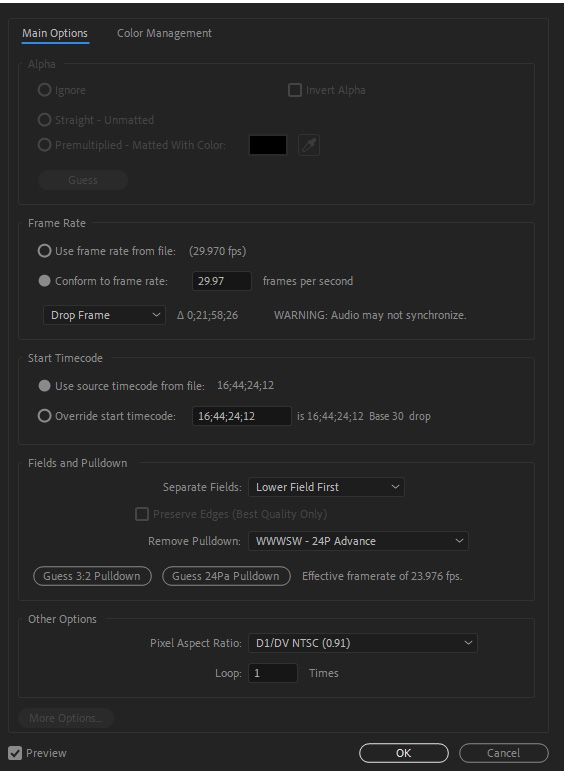Confirm with the OK button
The height and width of the screenshot is (771, 564).
[x=404, y=753]
